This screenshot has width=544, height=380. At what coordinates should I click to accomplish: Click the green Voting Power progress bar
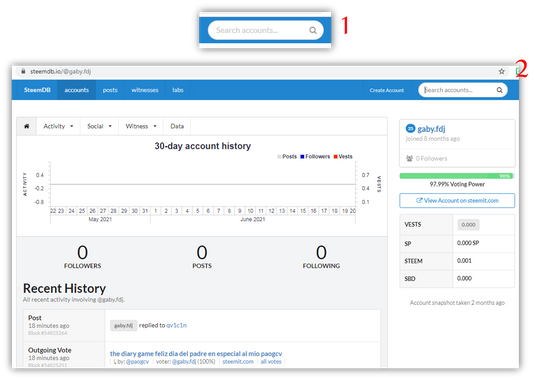[x=457, y=176]
